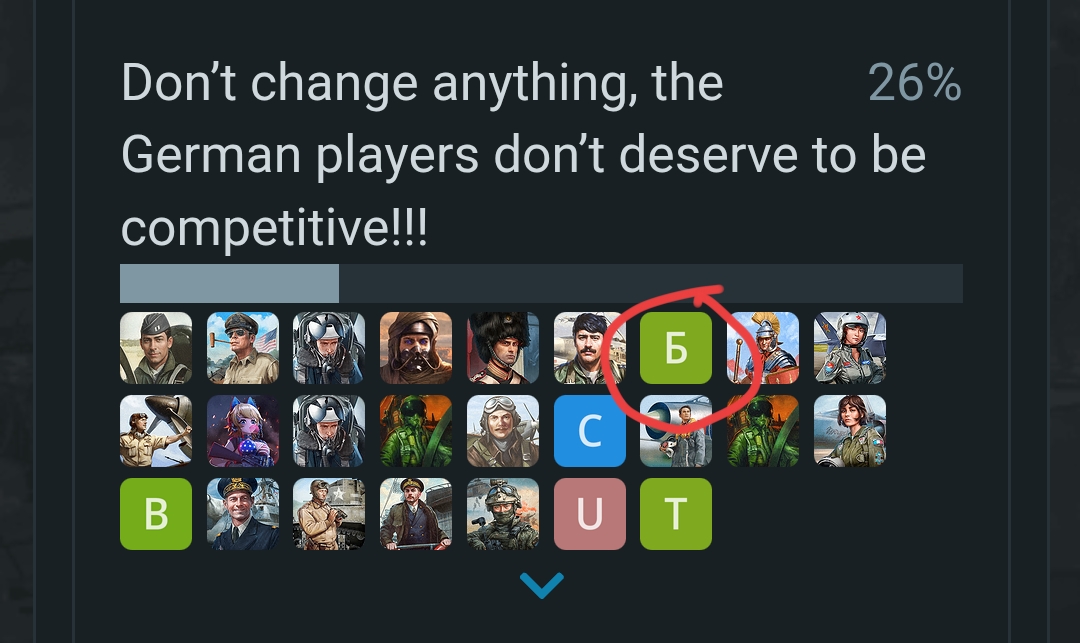This screenshot has height=643, width=1080.
Task: Open the anime girl avatar profile
Action: pyautogui.click(x=242, y=431)
